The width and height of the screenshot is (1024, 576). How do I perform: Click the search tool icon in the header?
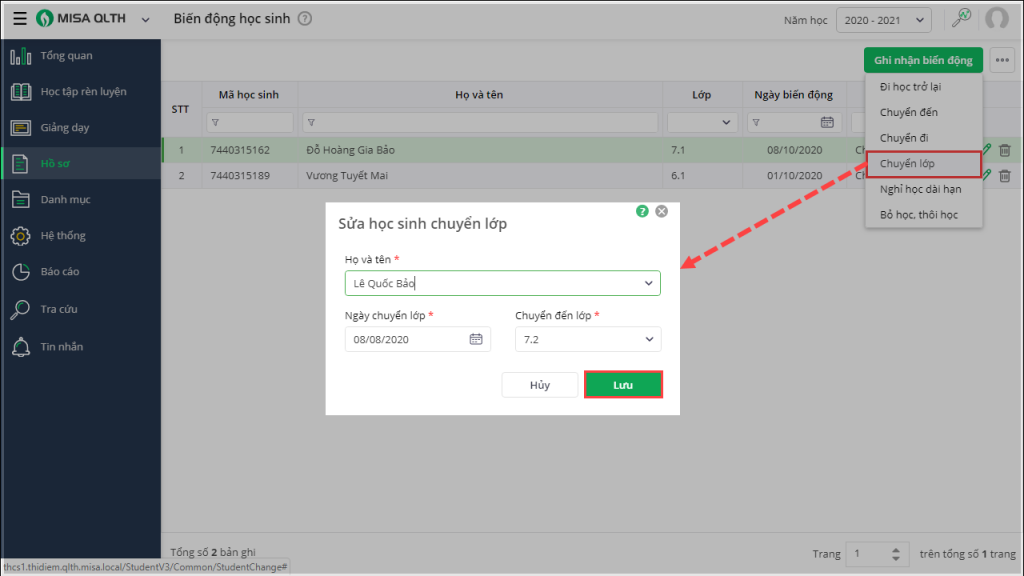point(961,18)
